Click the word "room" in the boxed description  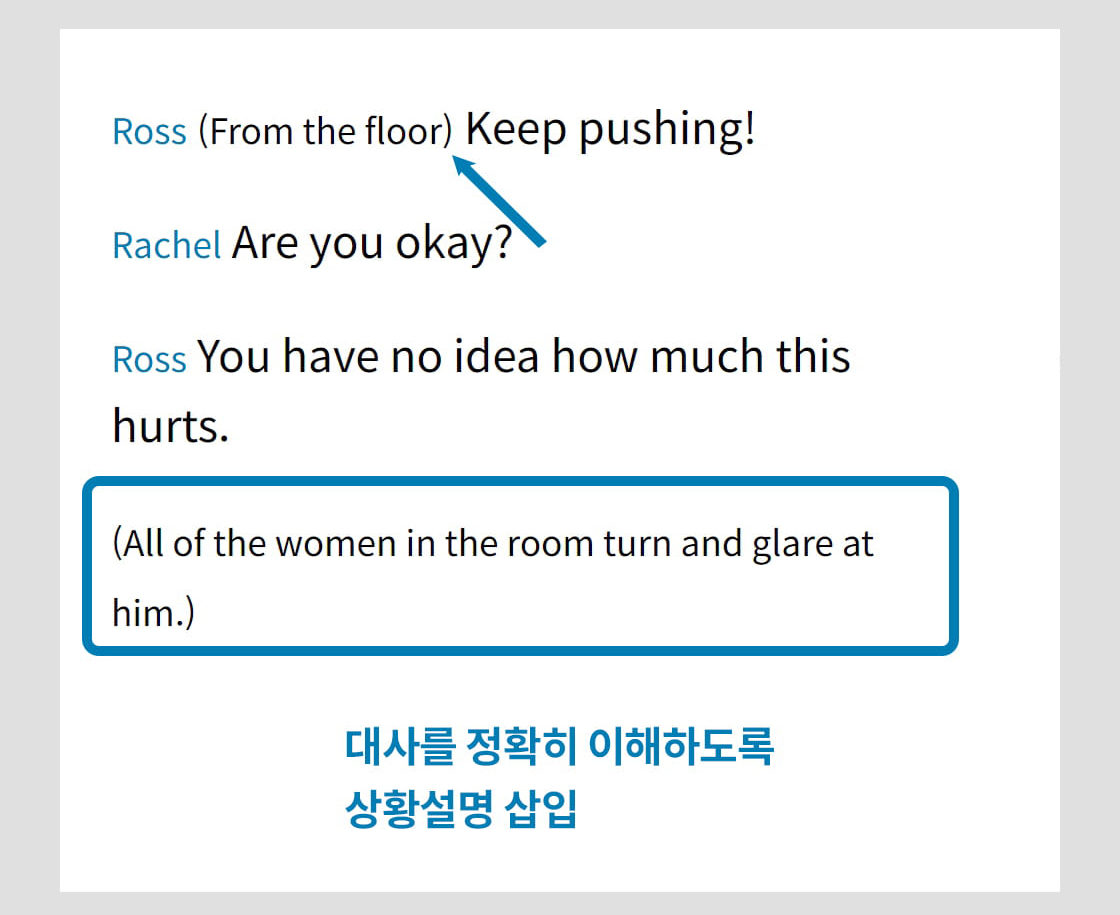coord(551,545)
